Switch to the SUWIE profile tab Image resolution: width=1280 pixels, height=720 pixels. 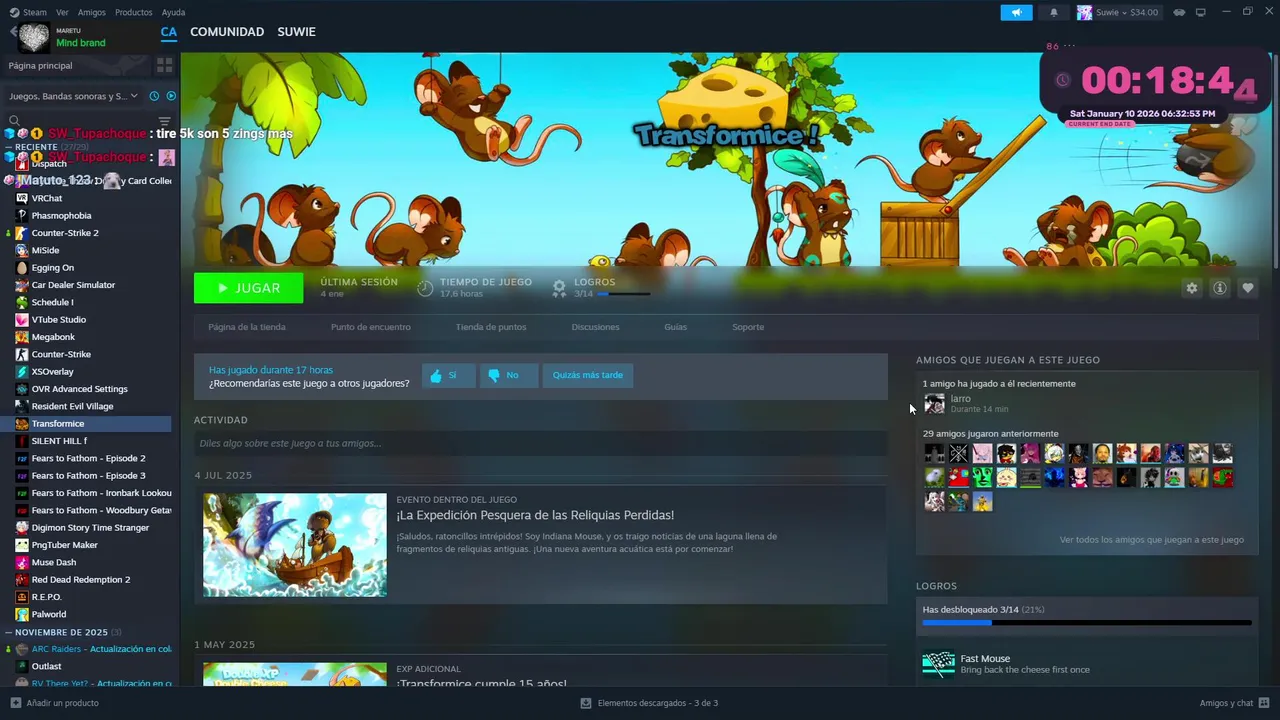click(296, 32)
